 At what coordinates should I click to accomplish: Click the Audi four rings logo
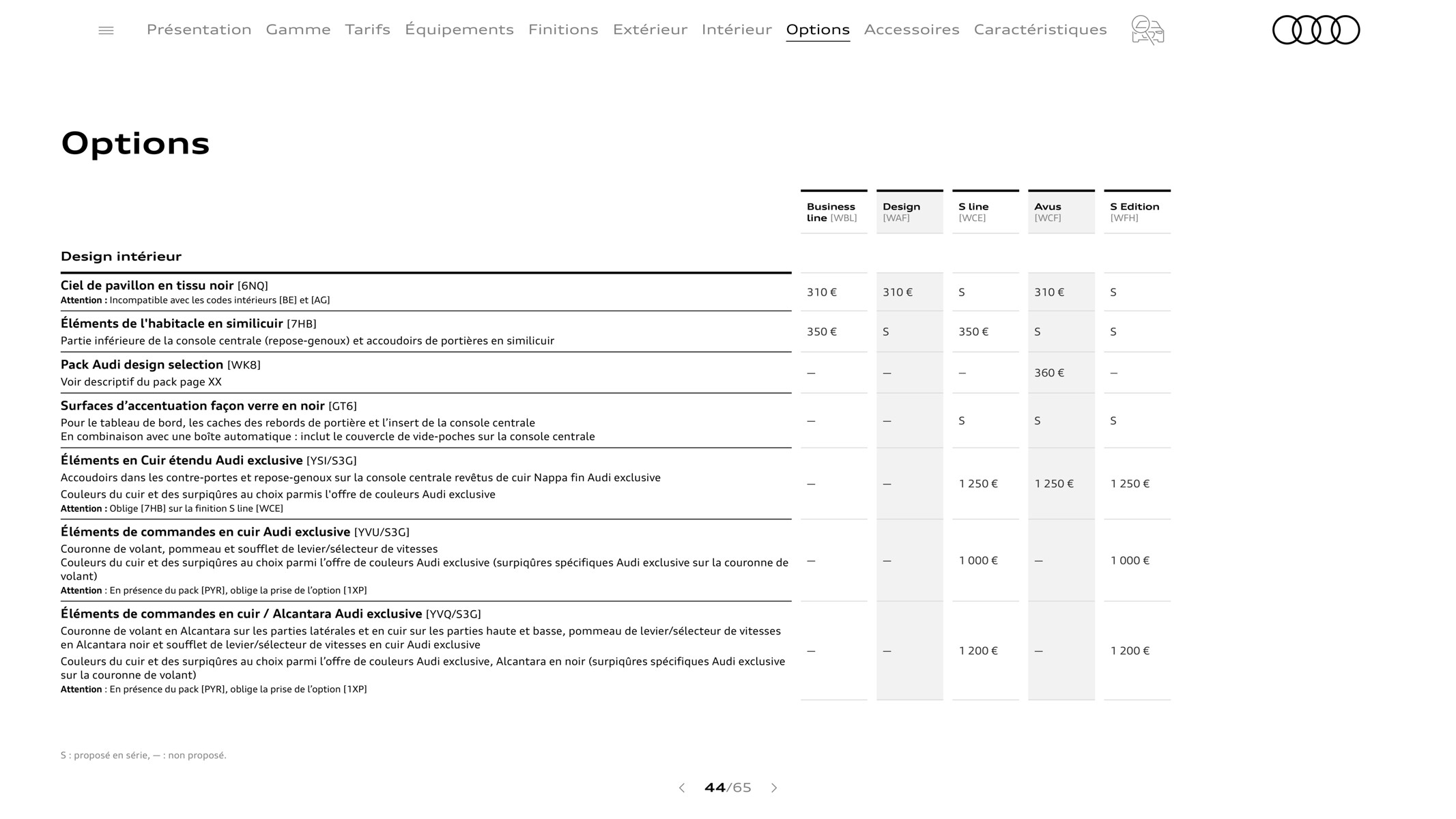tap(1316, 30)
